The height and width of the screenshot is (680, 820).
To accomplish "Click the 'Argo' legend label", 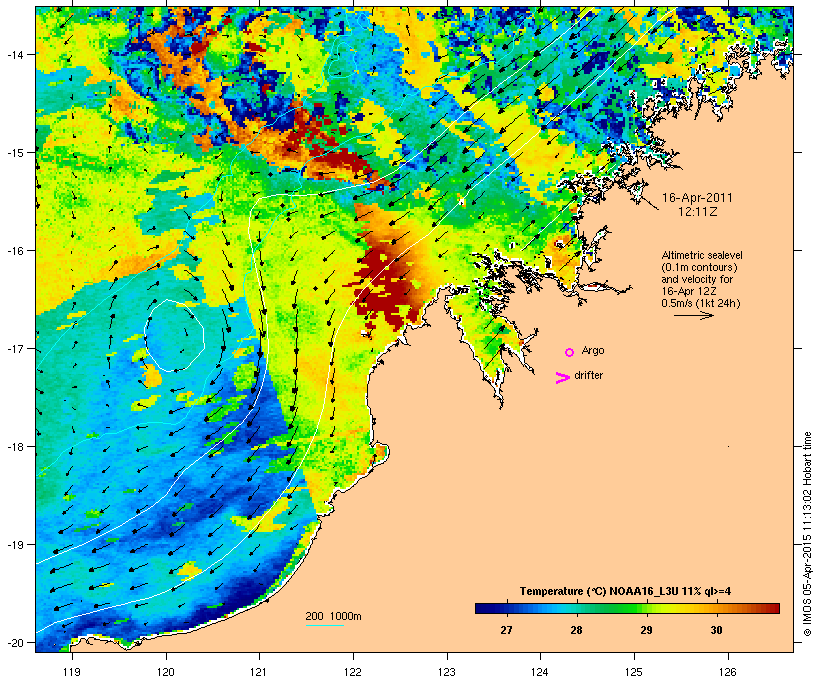I will [593, 350].
